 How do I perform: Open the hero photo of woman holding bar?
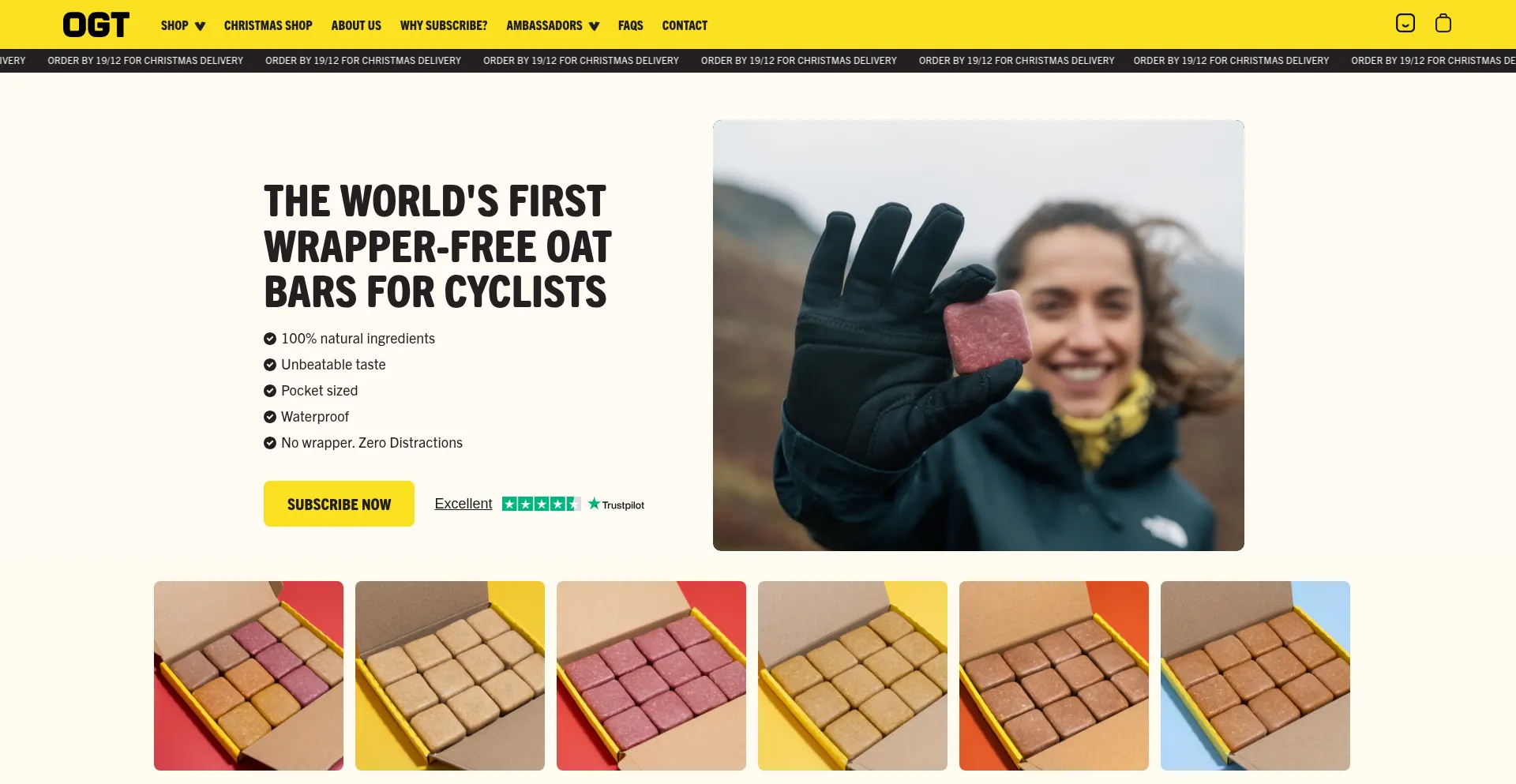click(x=978, y=336)
